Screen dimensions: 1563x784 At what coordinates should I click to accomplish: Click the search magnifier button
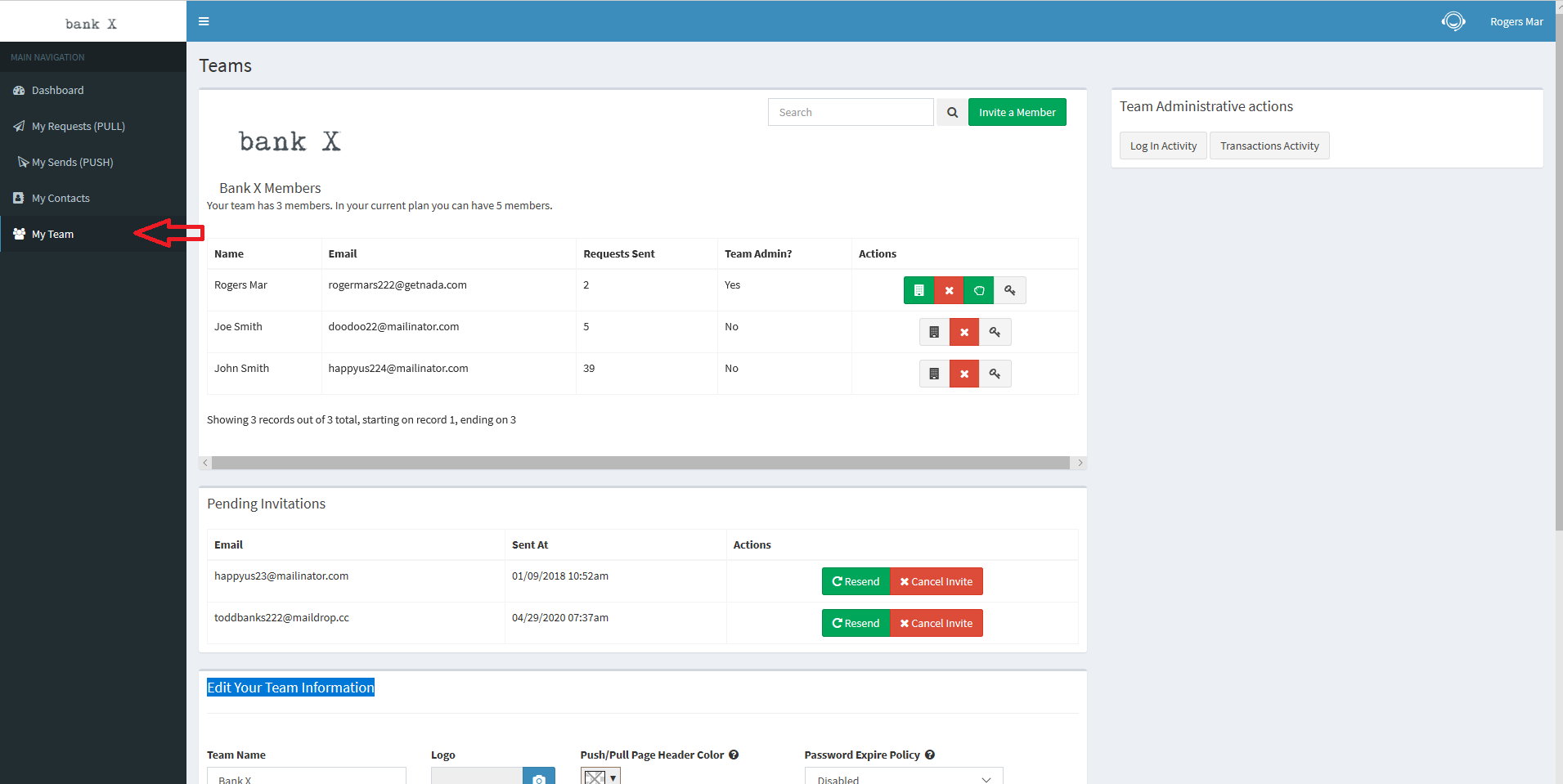[952, 113]
